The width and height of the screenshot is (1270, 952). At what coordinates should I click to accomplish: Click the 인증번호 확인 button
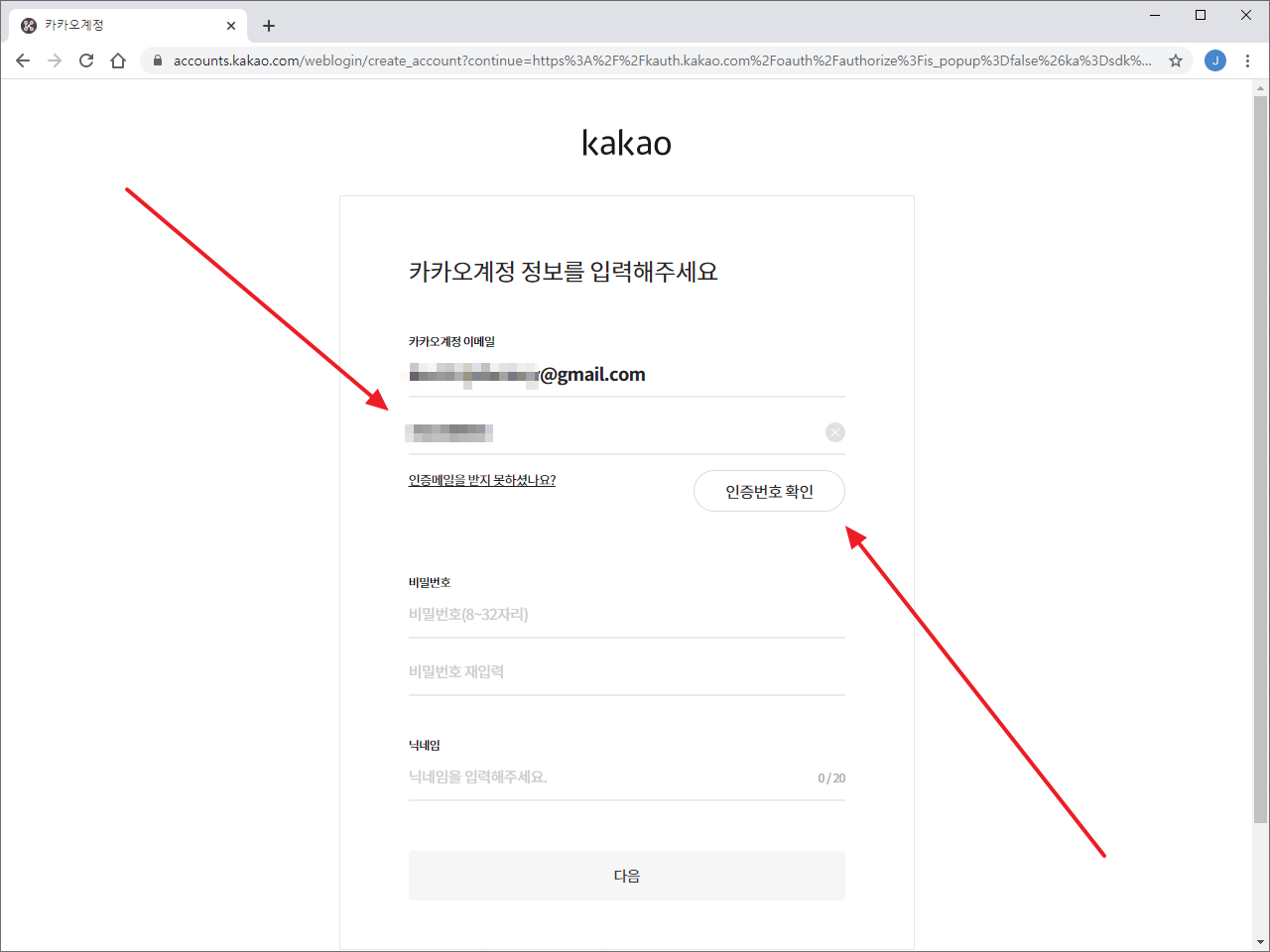pyautogui.click(x=769, y=491)
